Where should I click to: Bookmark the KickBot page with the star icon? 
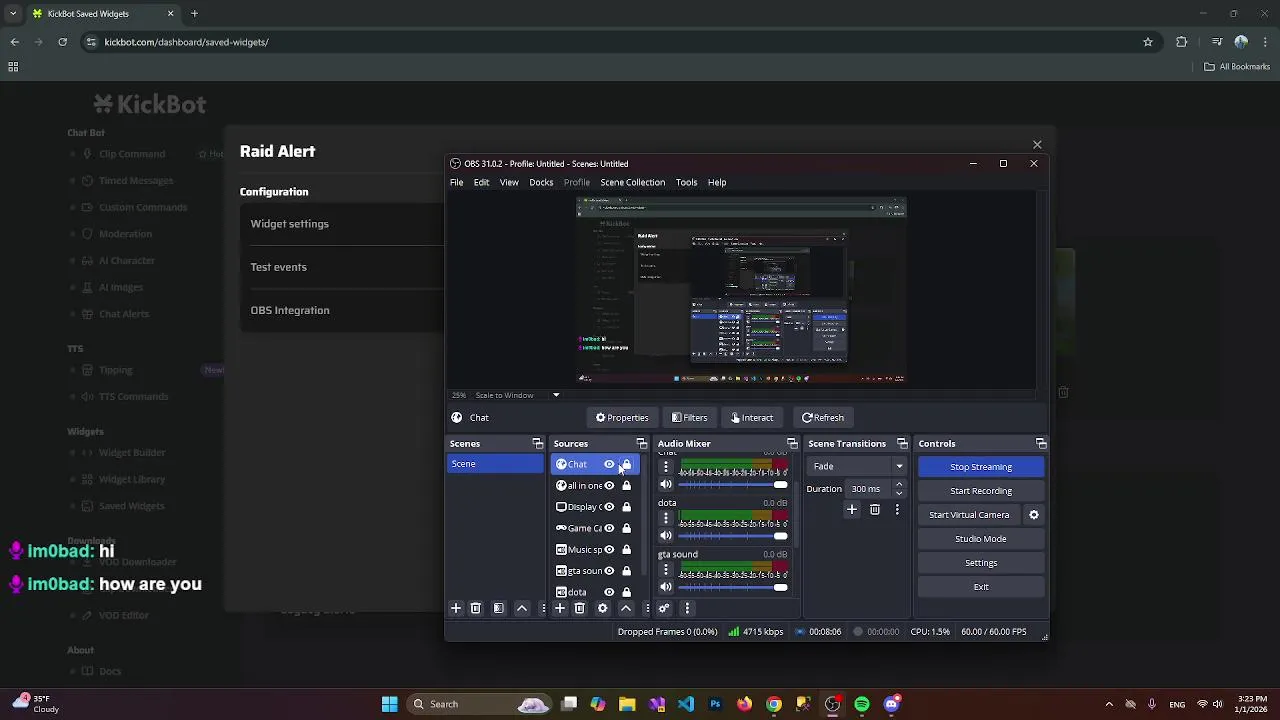pos(1148,42)
